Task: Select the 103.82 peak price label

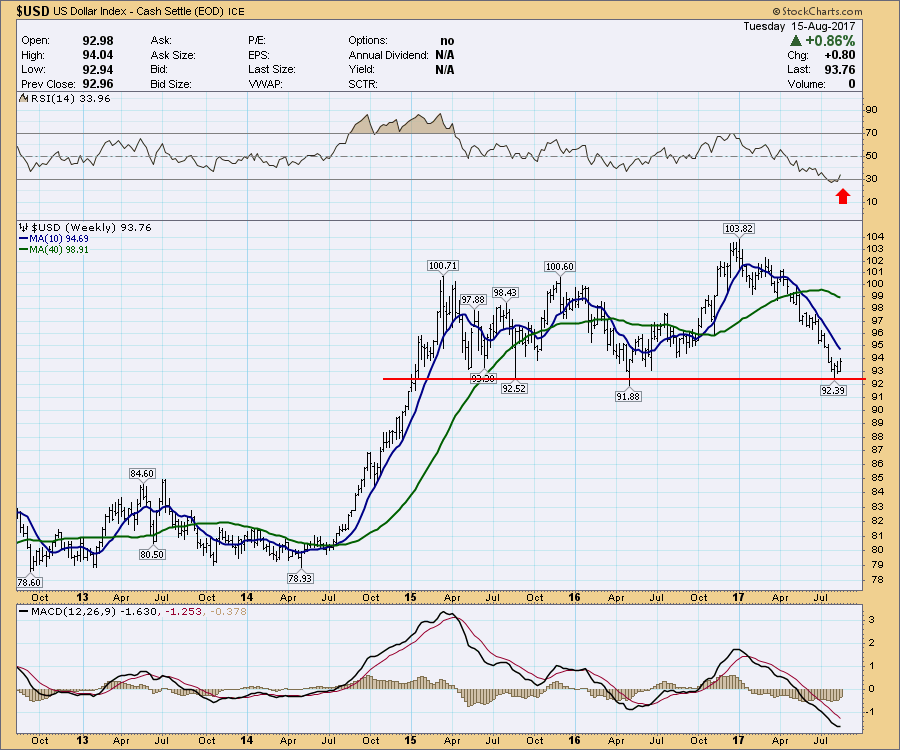Action: [739, 229]
